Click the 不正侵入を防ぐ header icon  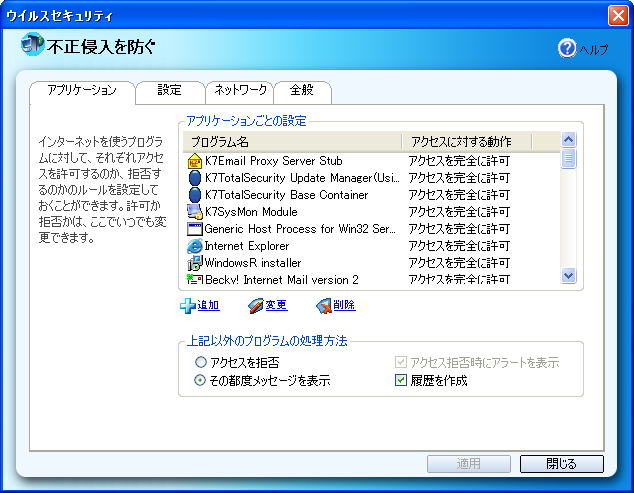coord(32,44)
